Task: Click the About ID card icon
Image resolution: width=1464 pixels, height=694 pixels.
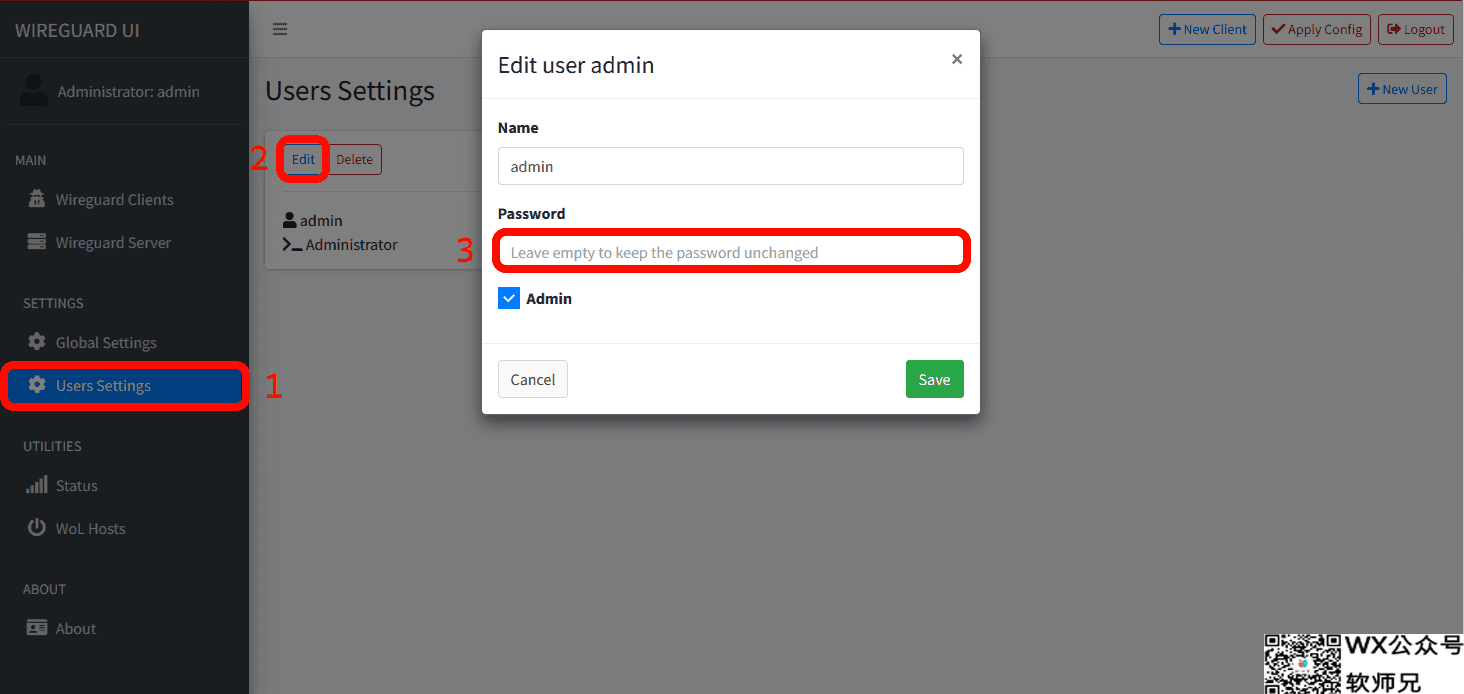Action: tap(37, 628)
